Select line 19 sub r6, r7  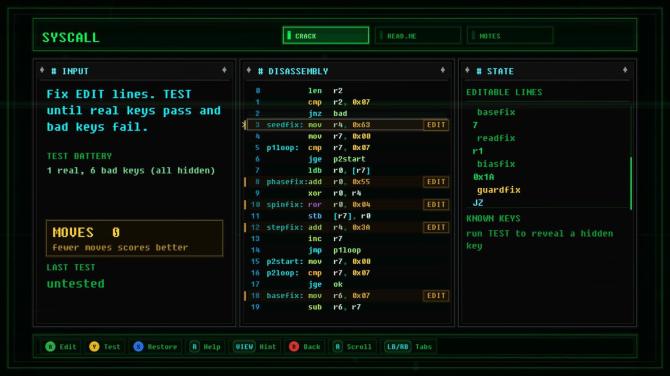pyautogui.click(x=347, y=307)
